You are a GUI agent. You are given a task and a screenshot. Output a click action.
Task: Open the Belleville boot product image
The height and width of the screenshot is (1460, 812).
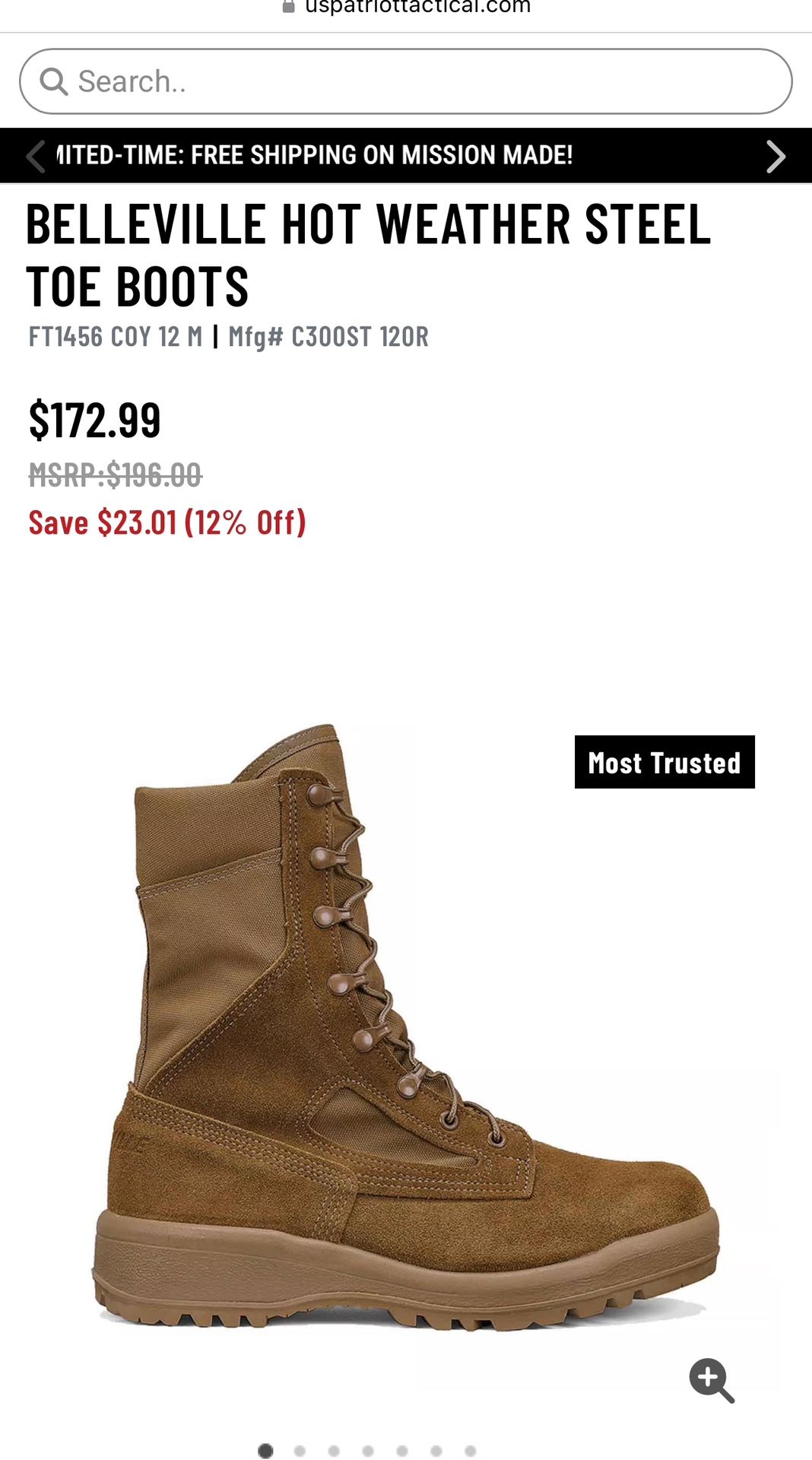[x=406, y=1027]
